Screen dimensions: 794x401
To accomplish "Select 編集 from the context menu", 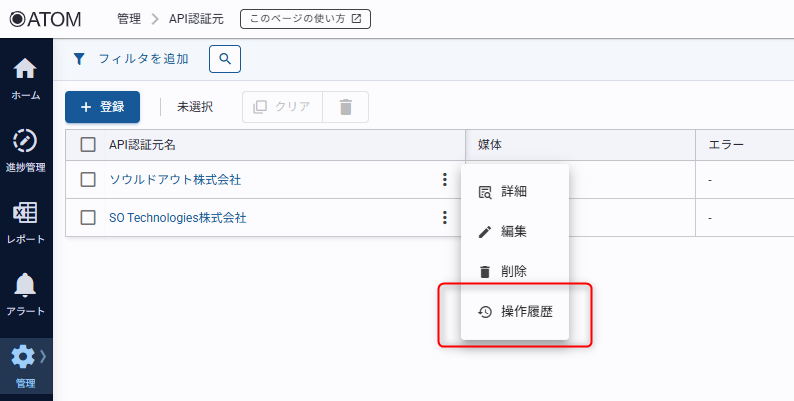I will 514,232.
